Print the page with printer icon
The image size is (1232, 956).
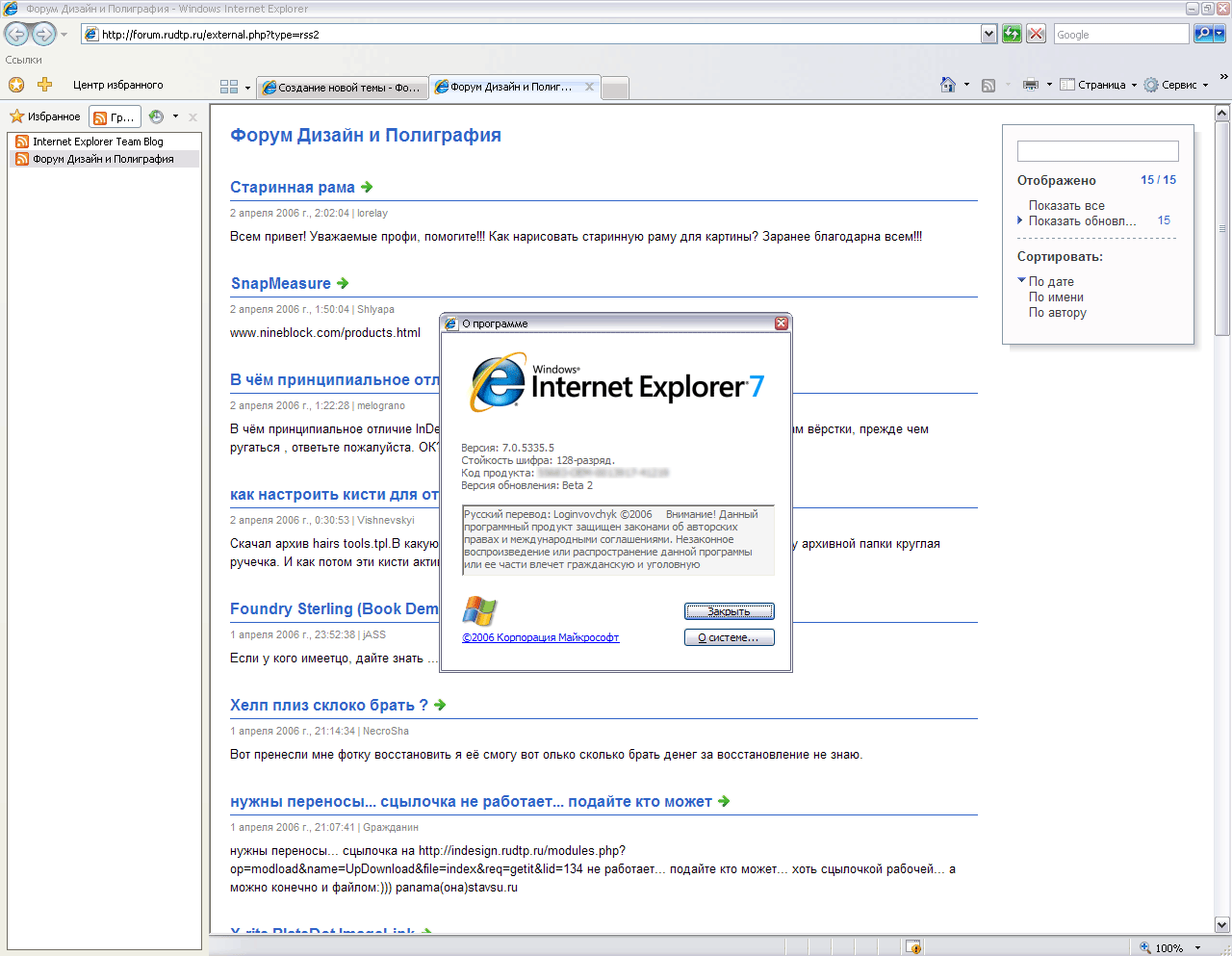[1031, 85]
